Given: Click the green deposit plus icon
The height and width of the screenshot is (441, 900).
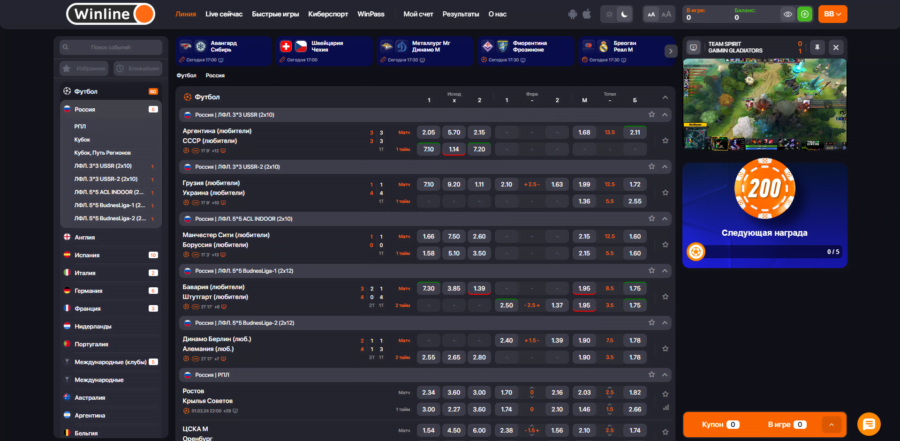Looking at the screenshot, I should coord(804,14).
